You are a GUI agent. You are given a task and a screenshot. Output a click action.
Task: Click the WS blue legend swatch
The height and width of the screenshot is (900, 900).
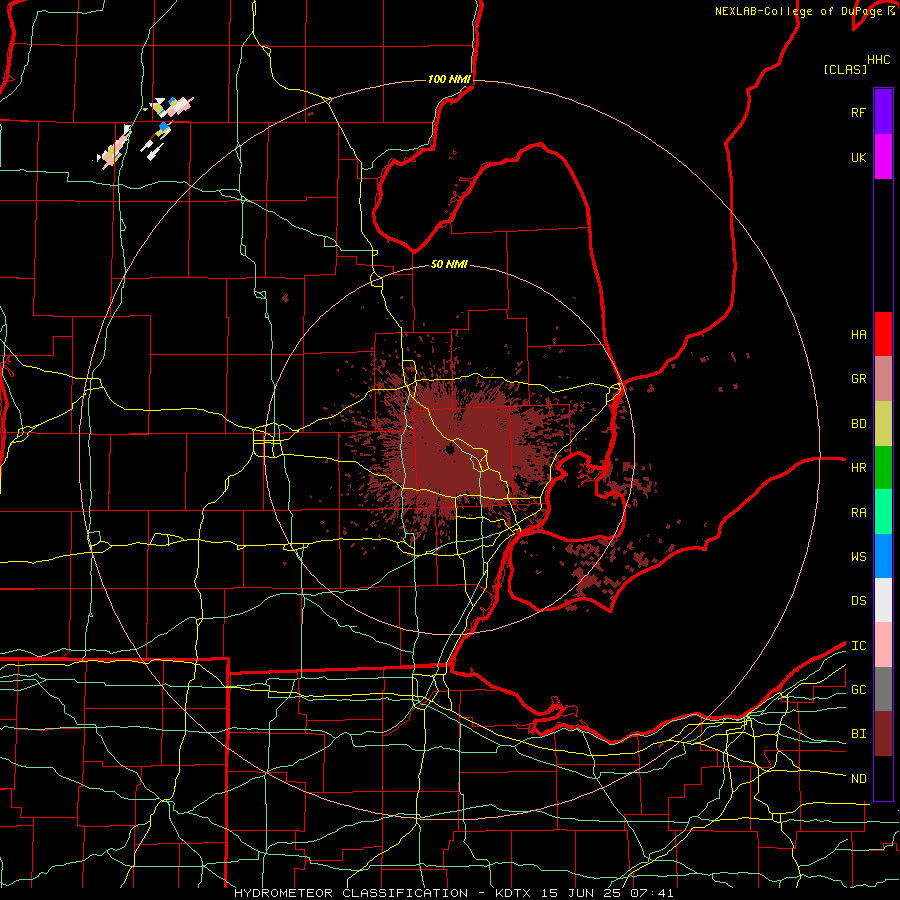pos(883,556)
